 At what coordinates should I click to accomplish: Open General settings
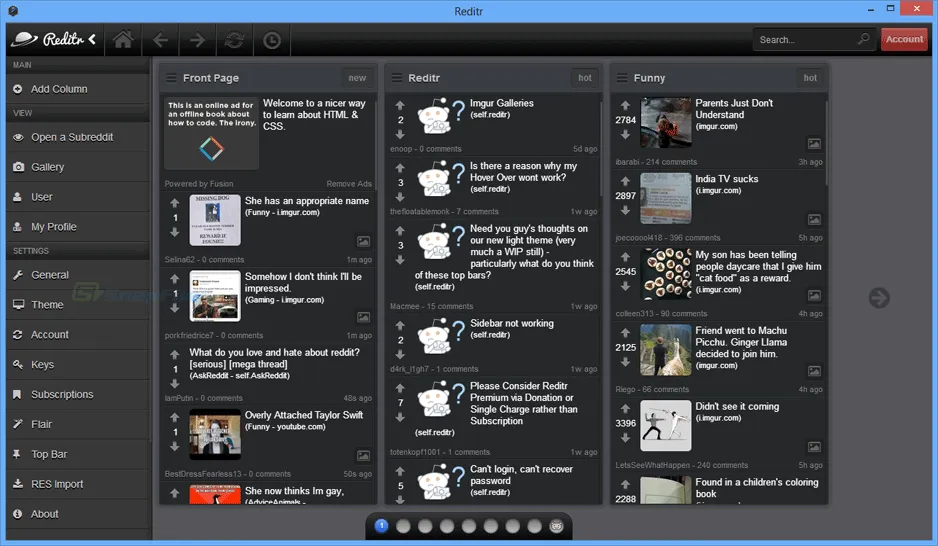pos(78,275)
